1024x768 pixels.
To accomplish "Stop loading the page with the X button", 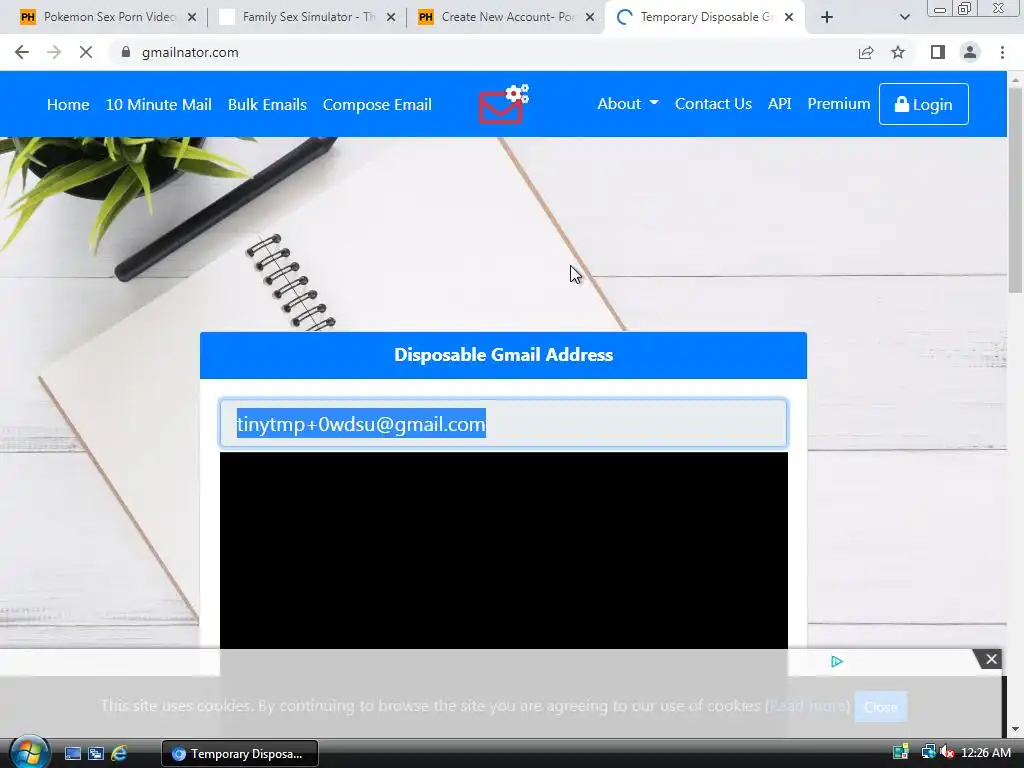I will point(86,52).
